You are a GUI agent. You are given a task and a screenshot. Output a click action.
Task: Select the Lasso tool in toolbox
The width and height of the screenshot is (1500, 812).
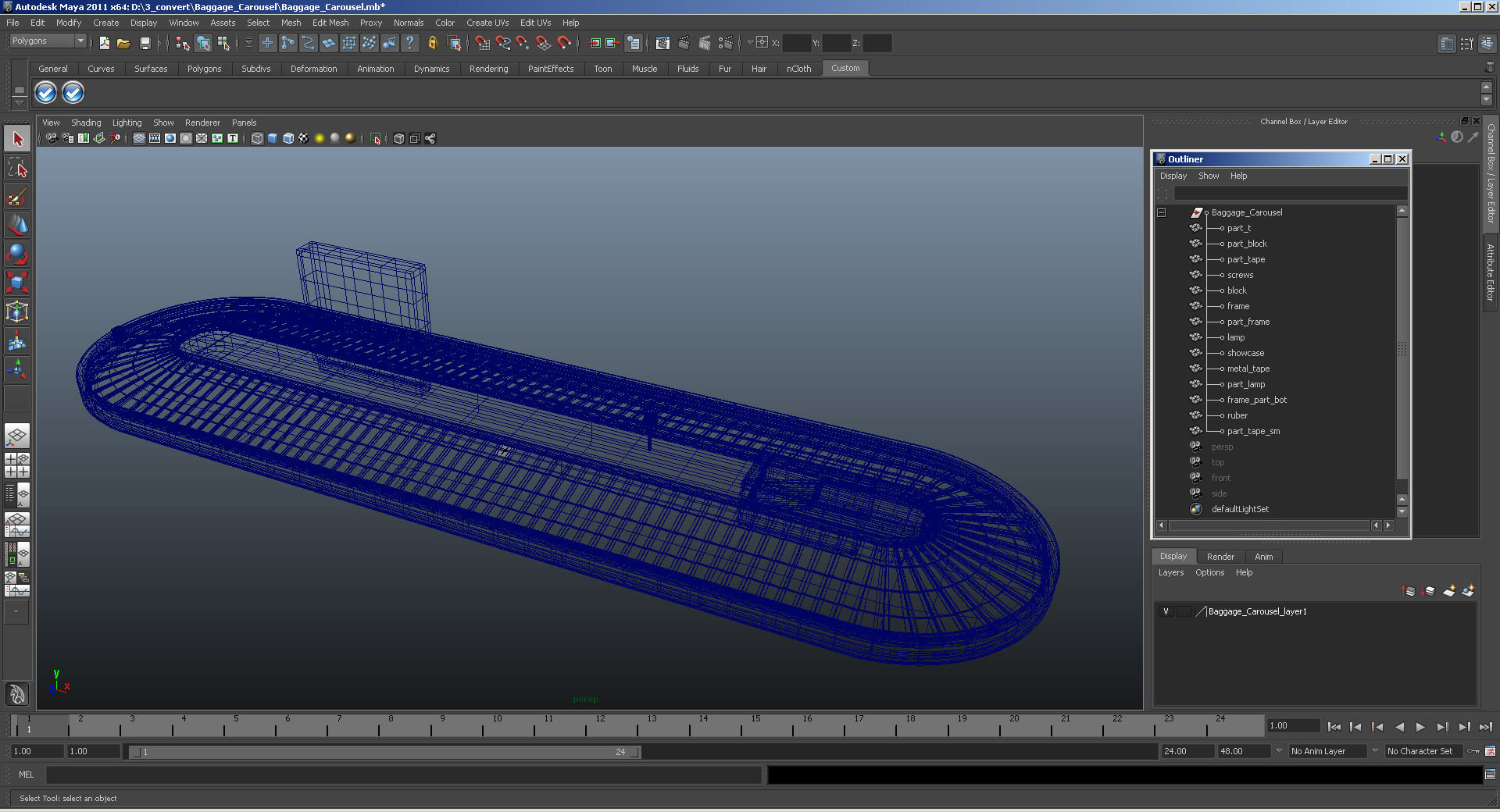point(17,168)
